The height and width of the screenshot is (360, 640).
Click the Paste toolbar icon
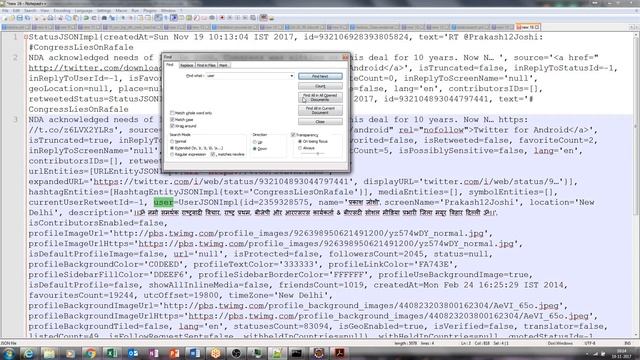tap(76, 18)
